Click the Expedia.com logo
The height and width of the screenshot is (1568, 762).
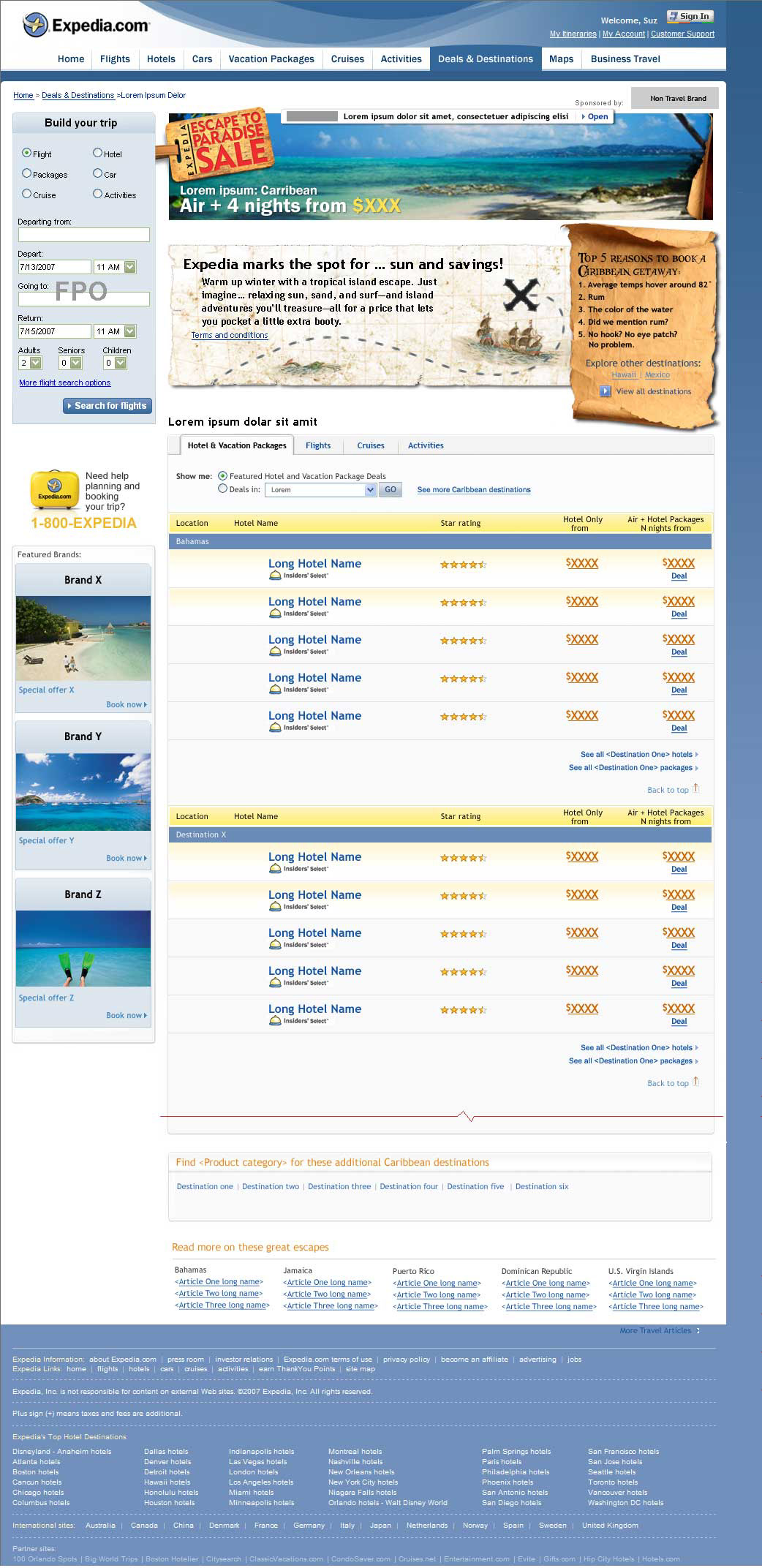pyautogui.click(x=86, y=26)
